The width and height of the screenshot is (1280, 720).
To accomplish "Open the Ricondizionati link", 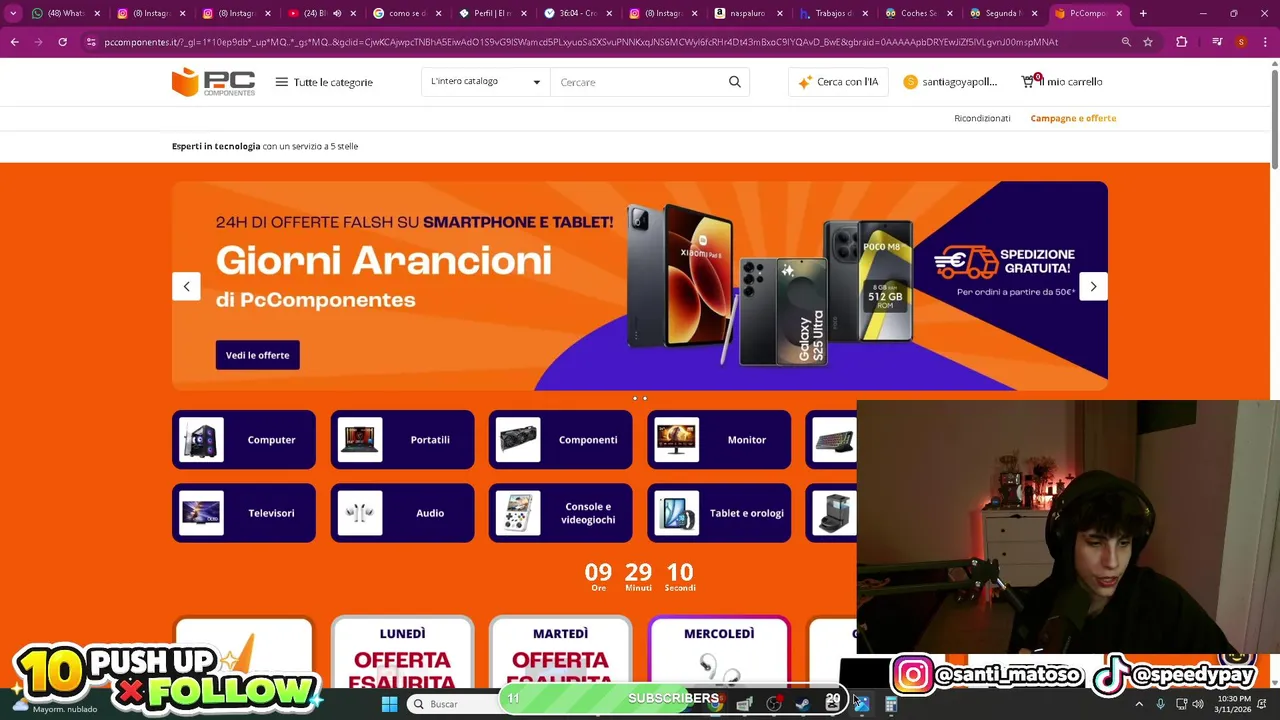I will tap(982, 118).
